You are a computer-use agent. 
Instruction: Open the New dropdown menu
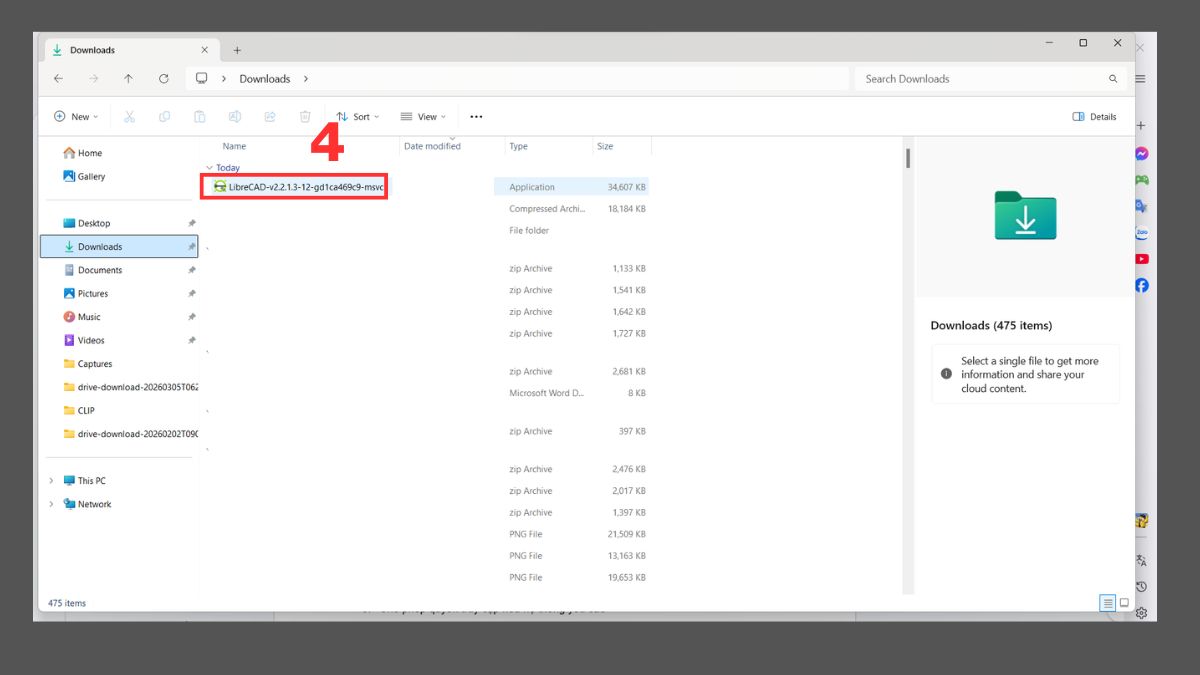(76, 117)
